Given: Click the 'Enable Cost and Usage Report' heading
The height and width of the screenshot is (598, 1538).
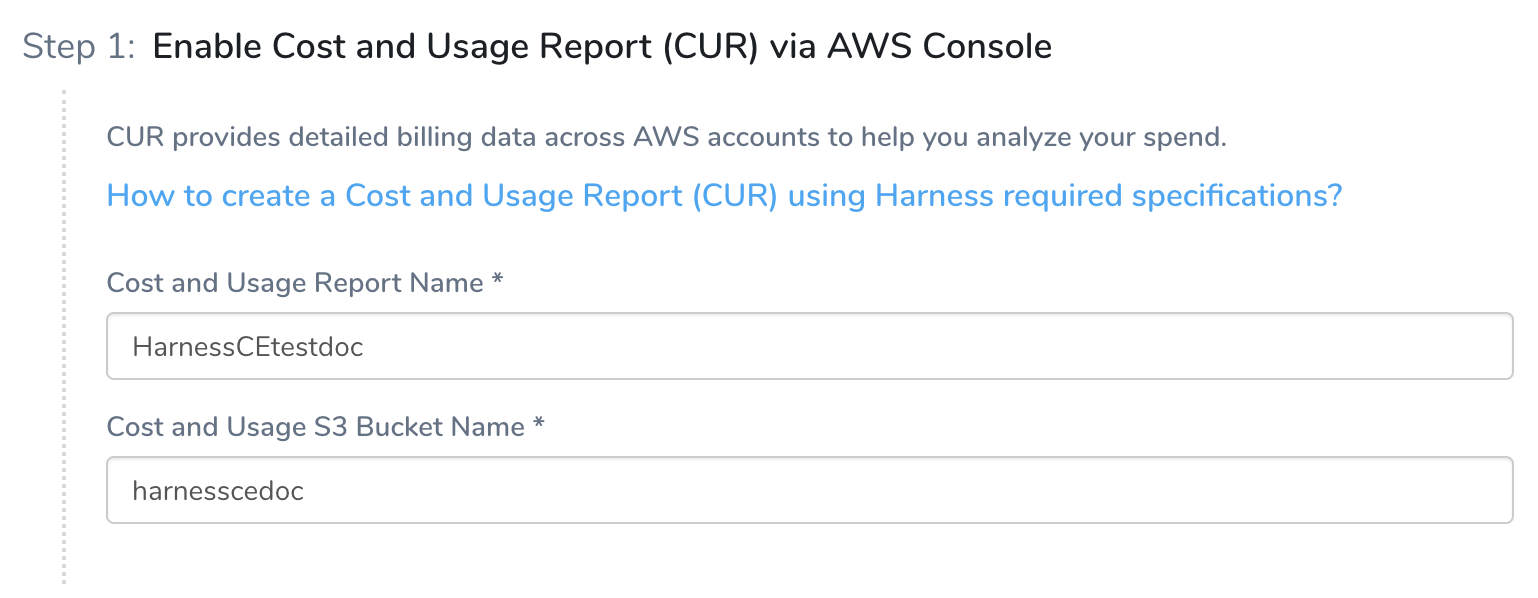Looking at the screenshot, I should [602, 46].
